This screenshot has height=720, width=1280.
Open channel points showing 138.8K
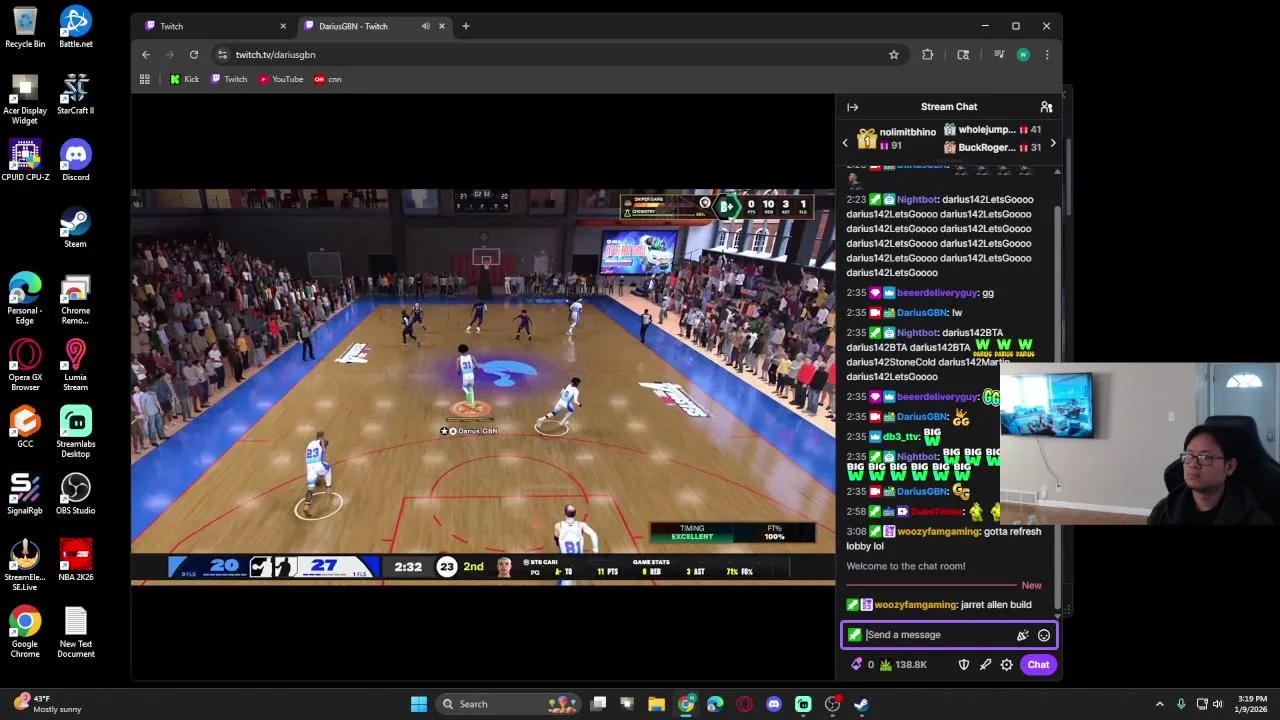pos(903,664)
